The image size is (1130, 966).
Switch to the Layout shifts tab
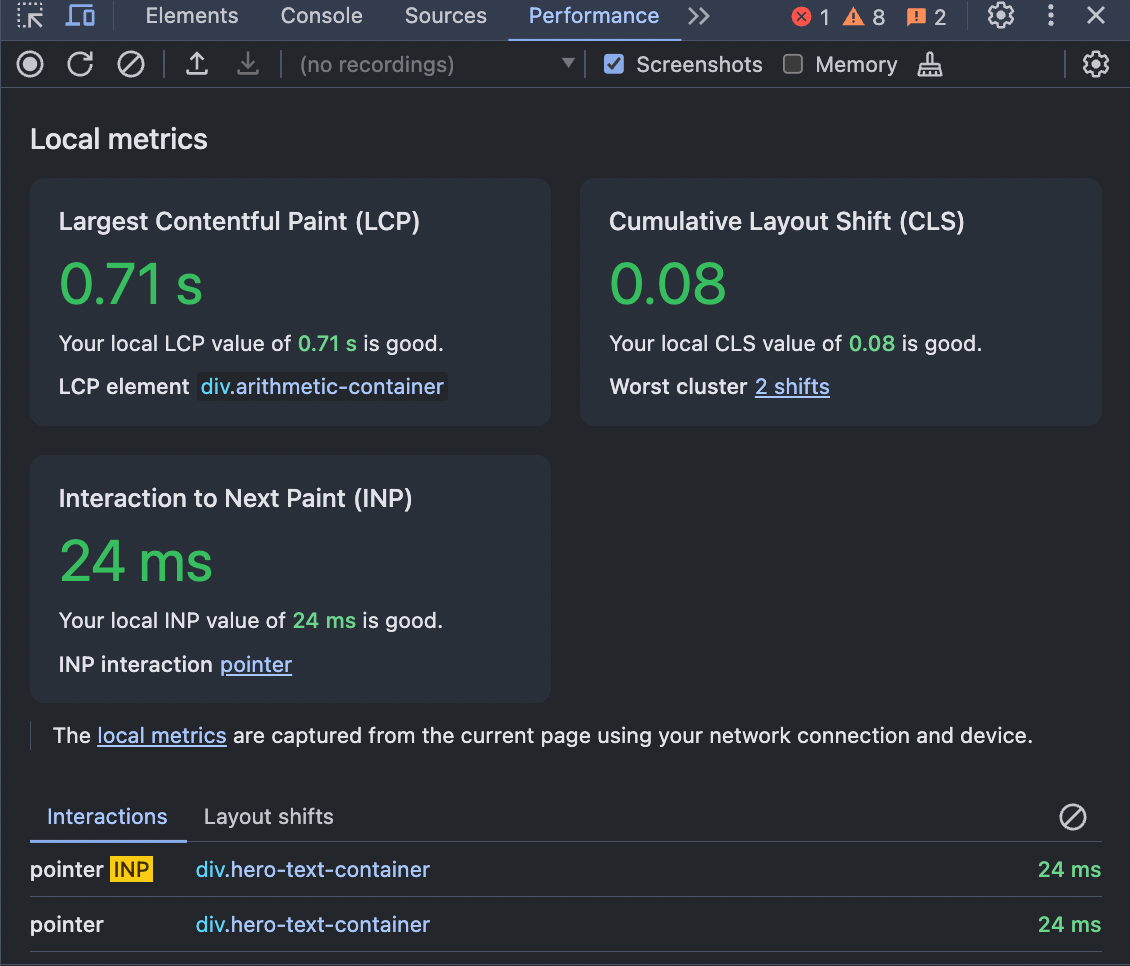click(268, 817)
